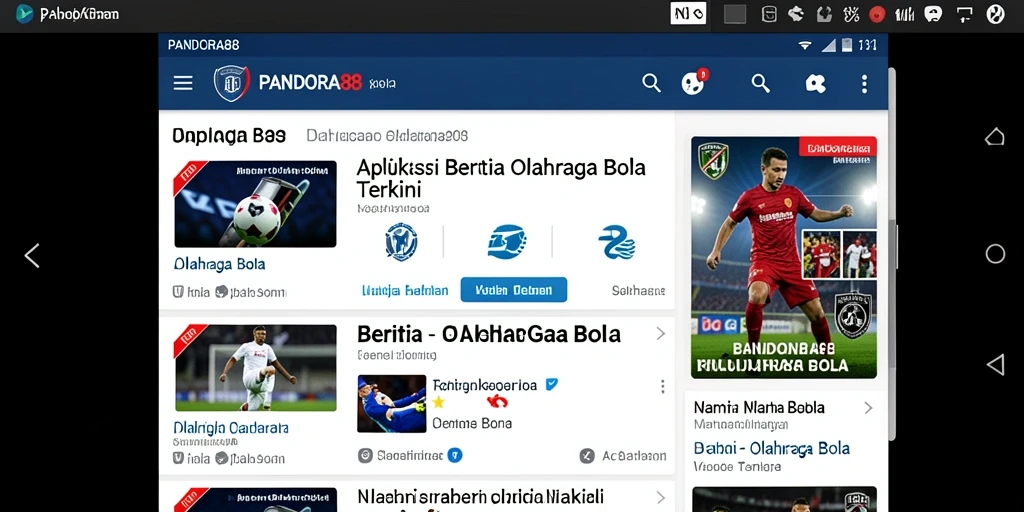Click the blue round badge after Sloaetirinac

[455, 456]
